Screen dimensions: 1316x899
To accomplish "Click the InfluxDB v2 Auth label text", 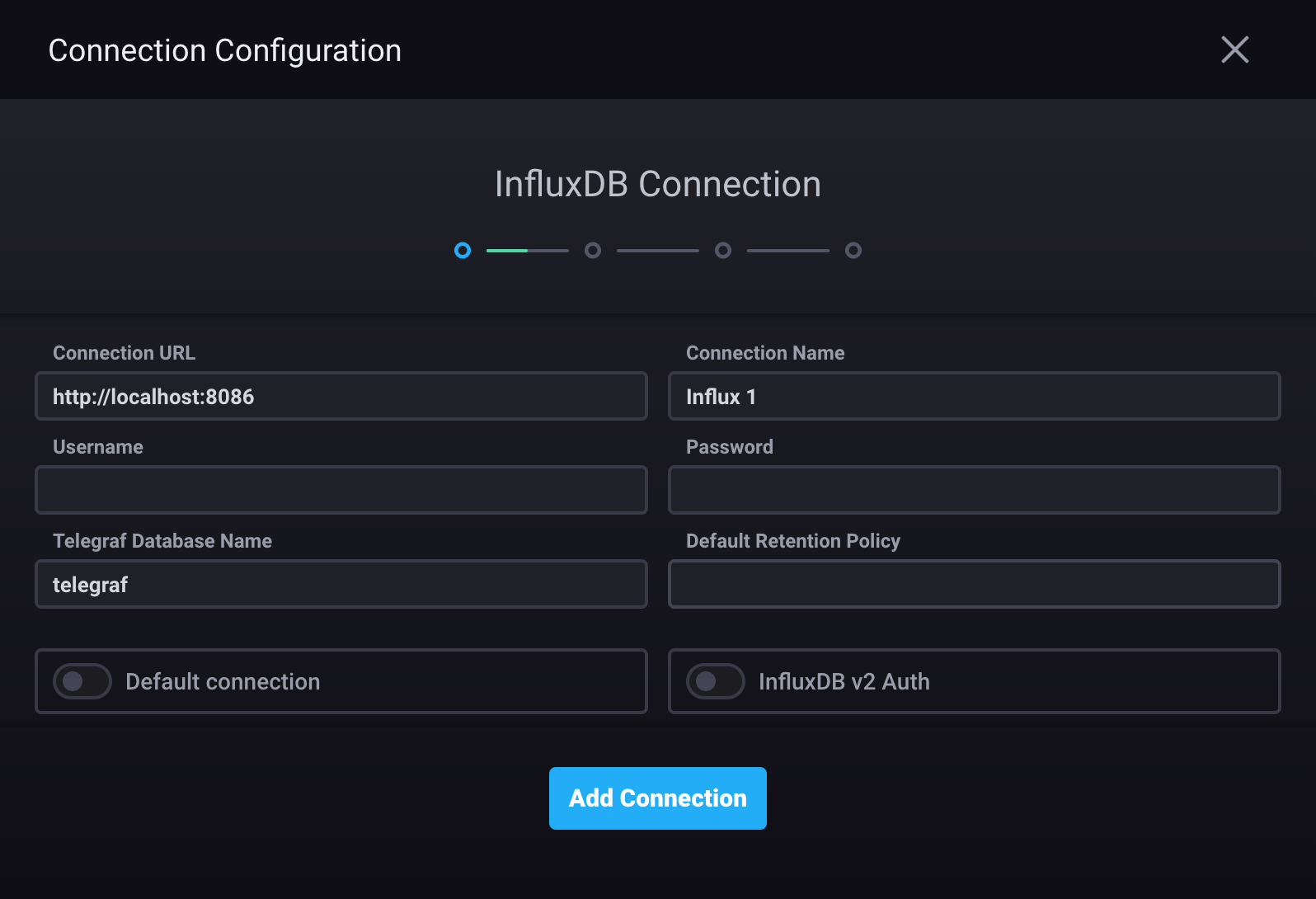I will 844,682.
